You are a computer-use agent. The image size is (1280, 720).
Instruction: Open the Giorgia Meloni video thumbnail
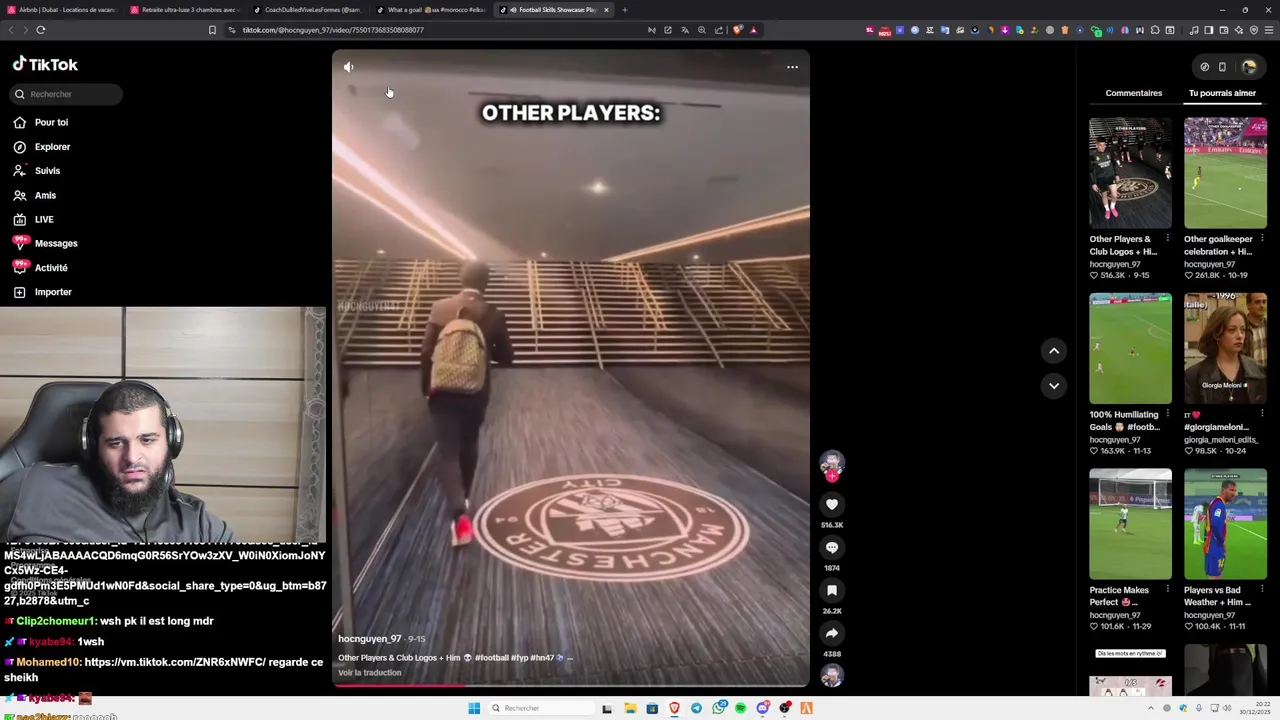tap(1225, 348)
